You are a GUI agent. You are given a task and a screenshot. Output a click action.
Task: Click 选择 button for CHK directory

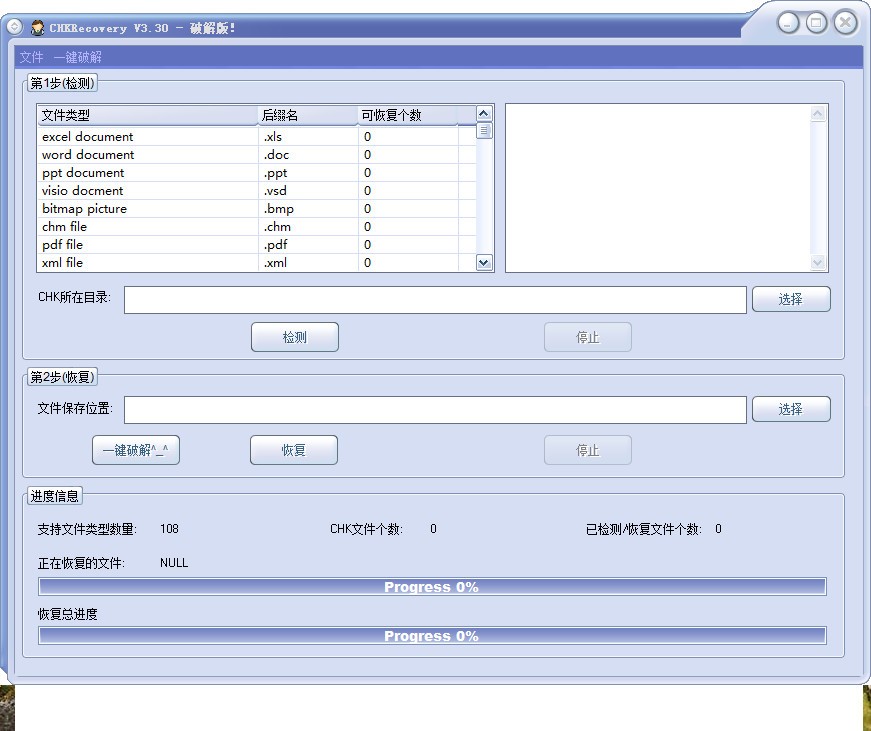pyautogui.click(x=791, y=299)
